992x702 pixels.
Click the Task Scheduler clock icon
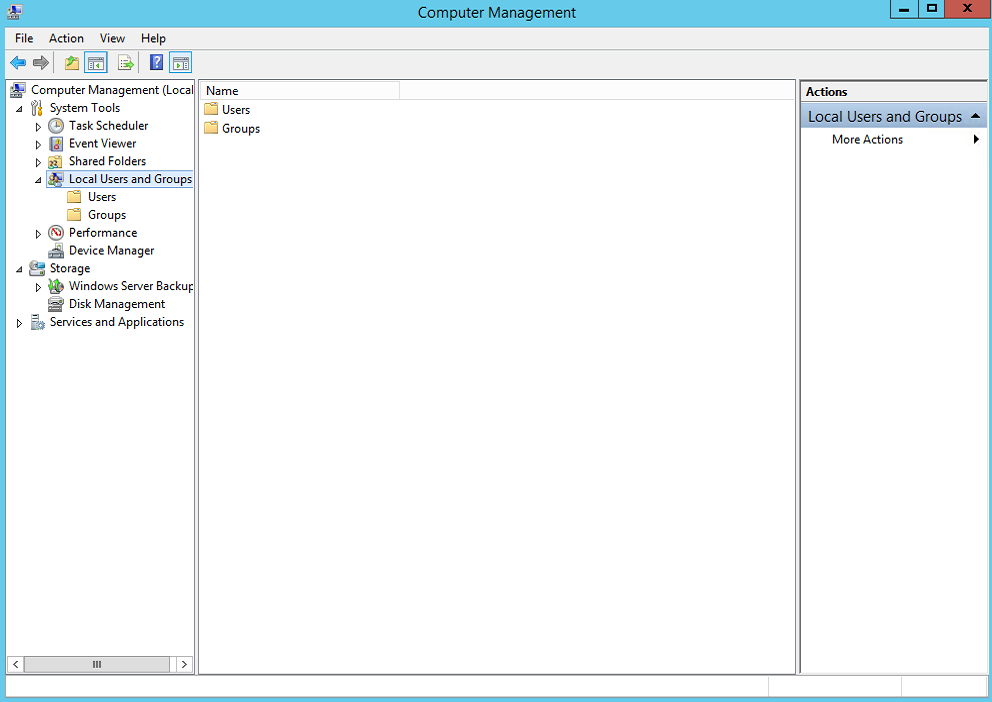pyautogui.click(x=56, y=126)
